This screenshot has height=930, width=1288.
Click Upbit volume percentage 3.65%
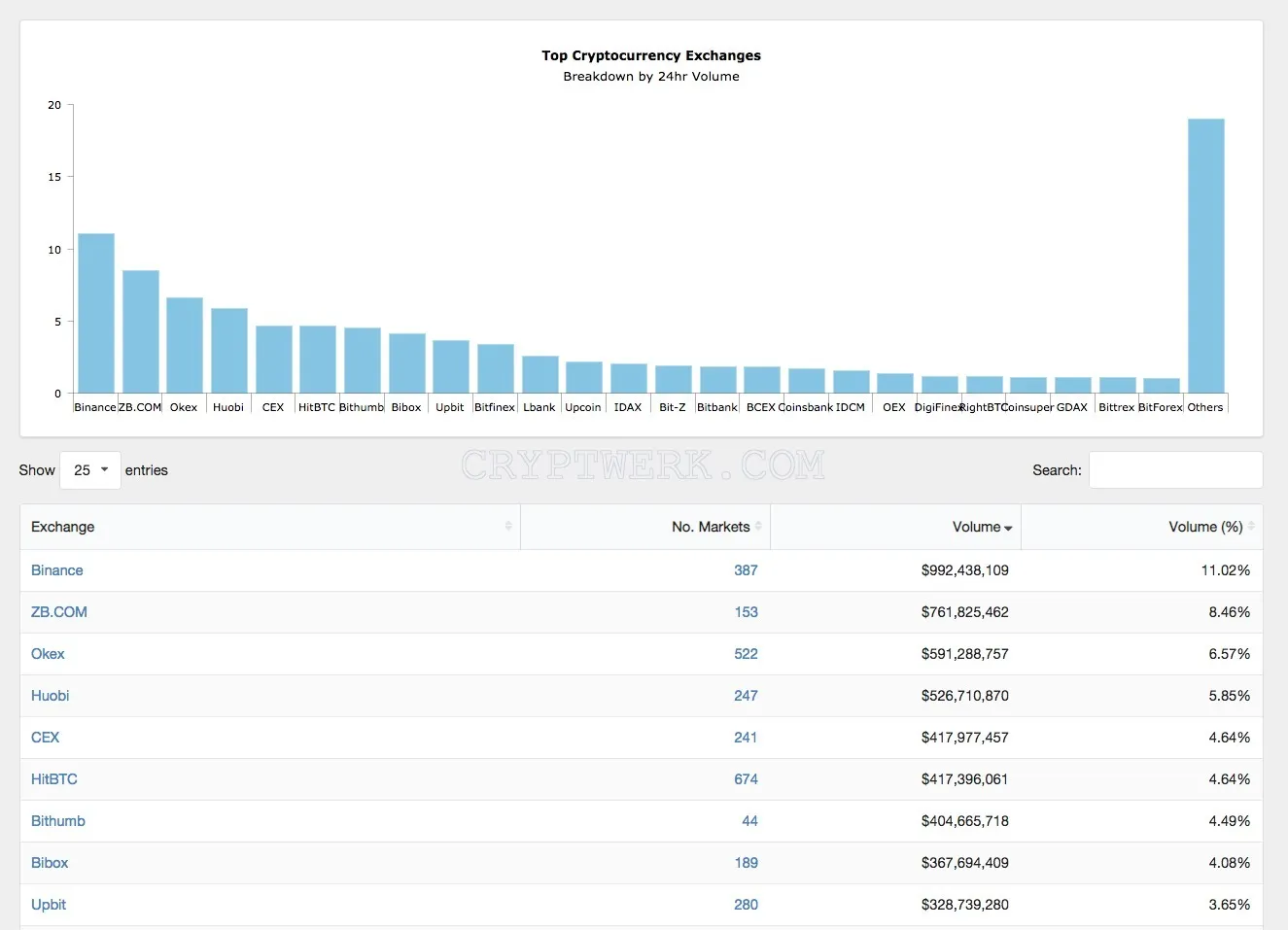(x=1230, y=905)
